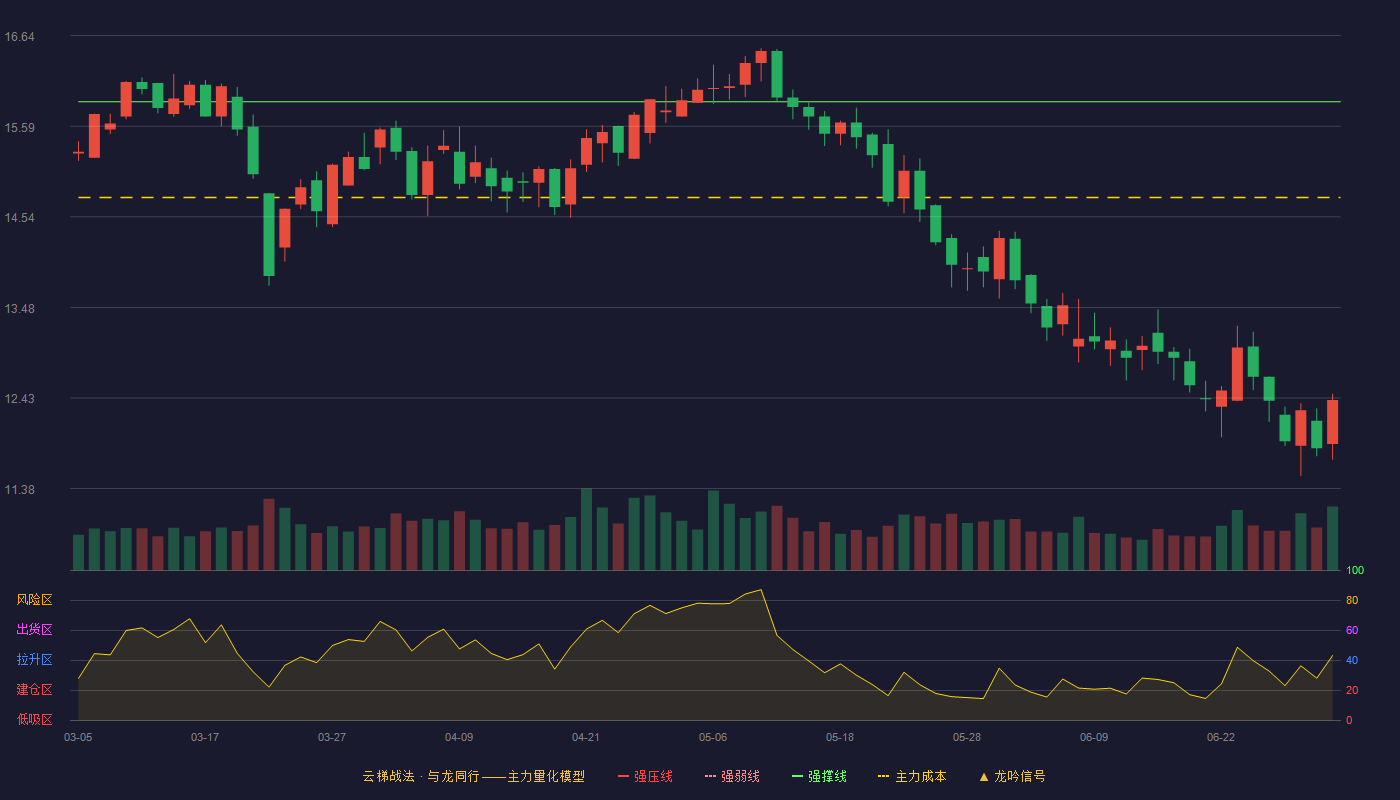Screen dimensions: 1400x800
Task: Click the 03-17 date label
Action: tap(205, 737)
